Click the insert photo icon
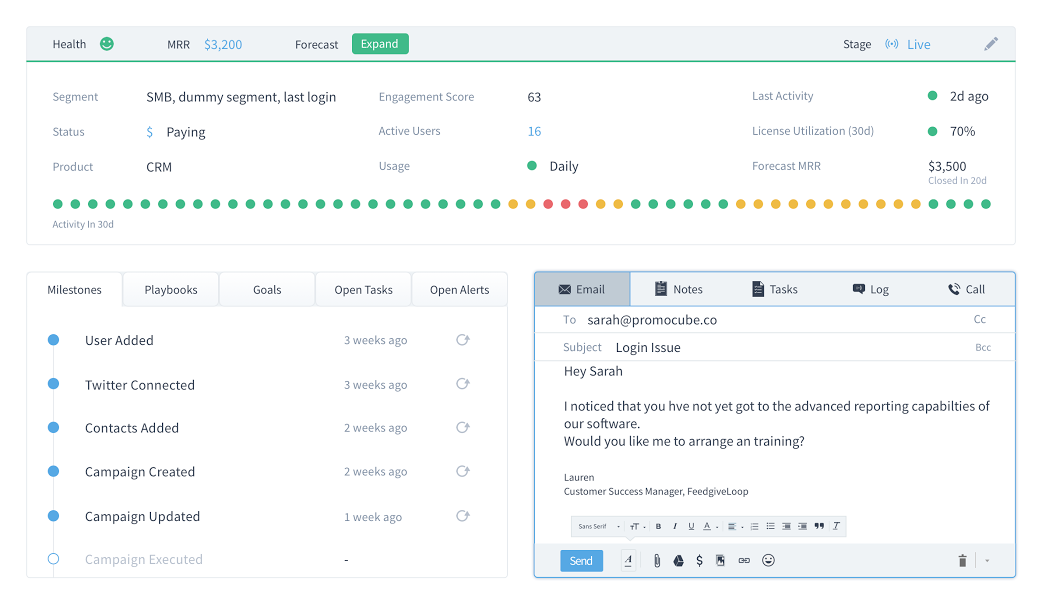Screen dimensions: 1042x606 720,560
